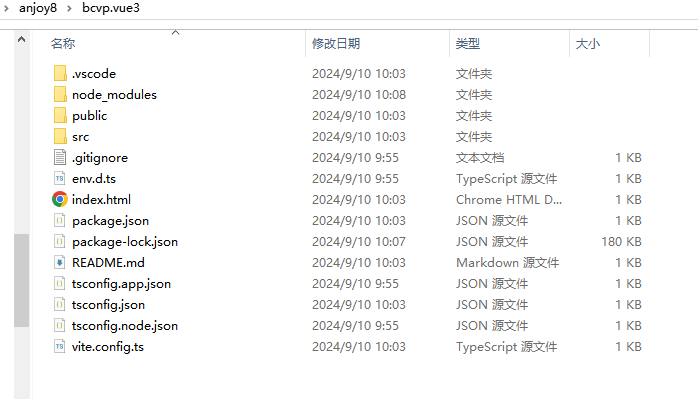The width and height of the screenshot is (698, 399).
Task: Click the navigation pane scroll up arrow
Action: click(21, 40)
